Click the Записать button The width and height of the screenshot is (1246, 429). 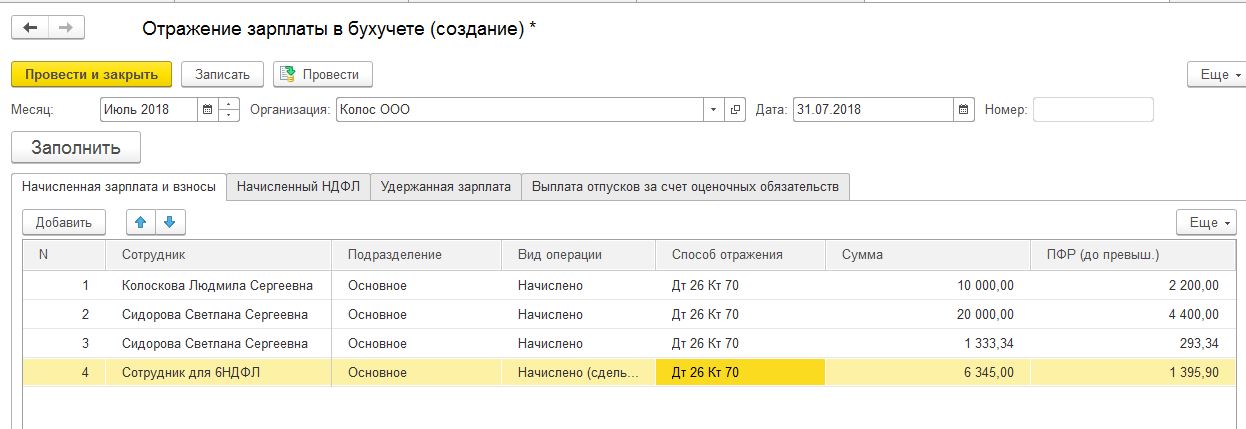pos(222,75)
